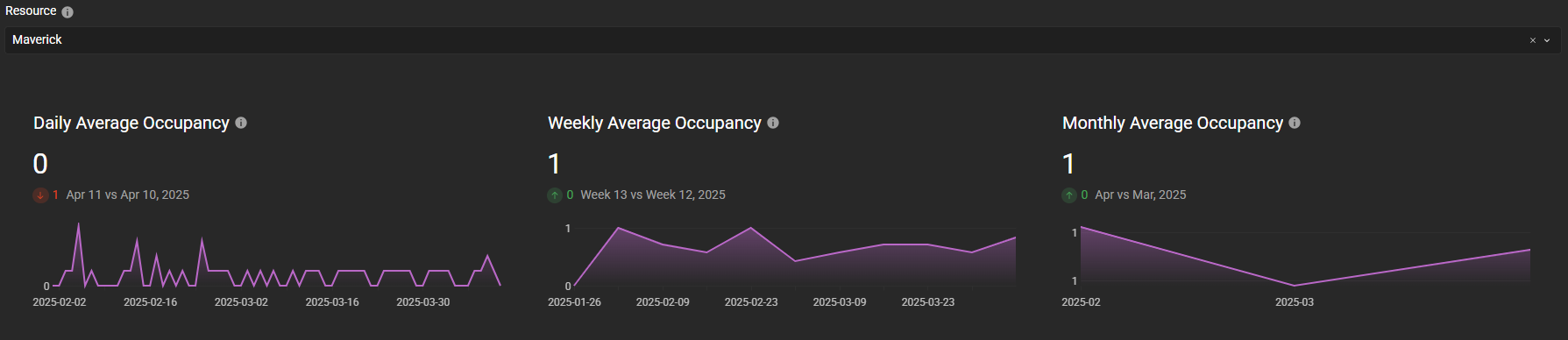1568x340 pixels.
Task: Click the 'Apr 11 vs Apr 10, 2025' text
Action: point(128,195)
